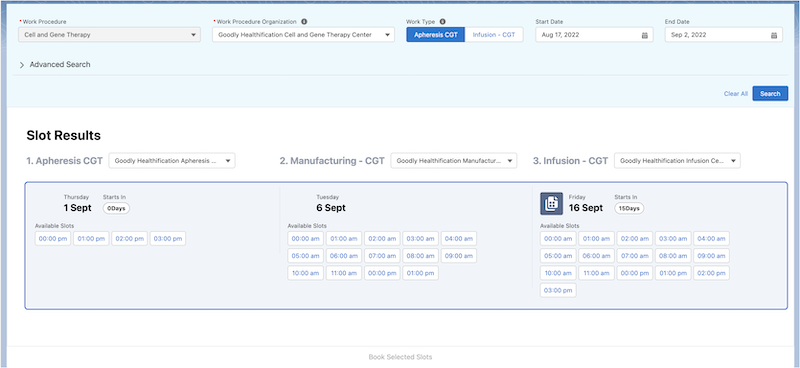Open the Work Procedure Organization dropdown

pyautogui.click(x=304, y=35)
